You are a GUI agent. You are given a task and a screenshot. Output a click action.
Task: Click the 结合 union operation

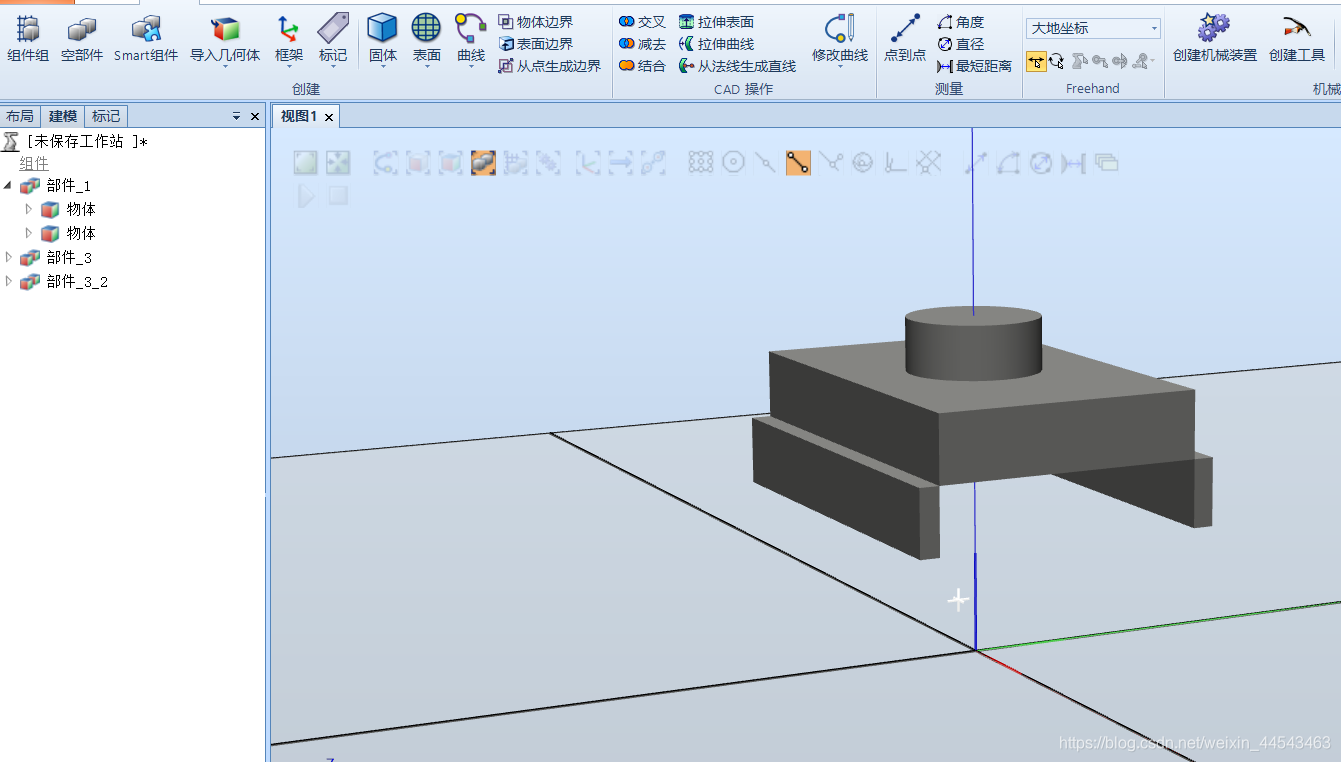642,66
